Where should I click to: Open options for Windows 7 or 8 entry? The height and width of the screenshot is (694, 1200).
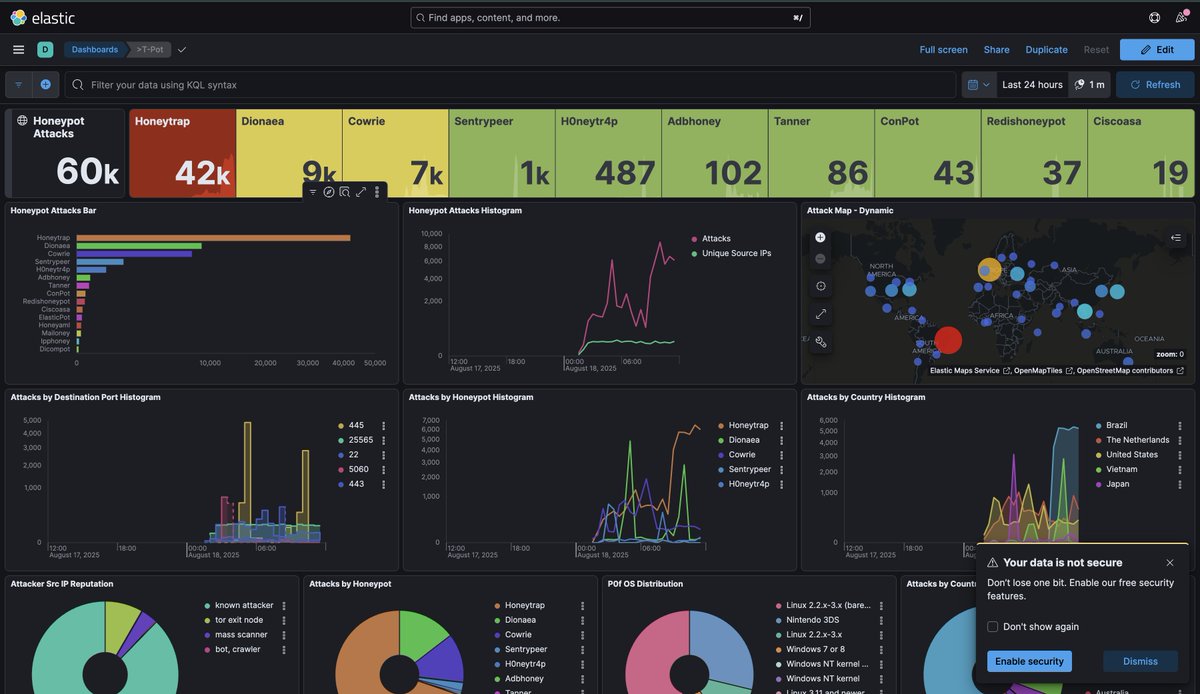(x=881, y=649)
